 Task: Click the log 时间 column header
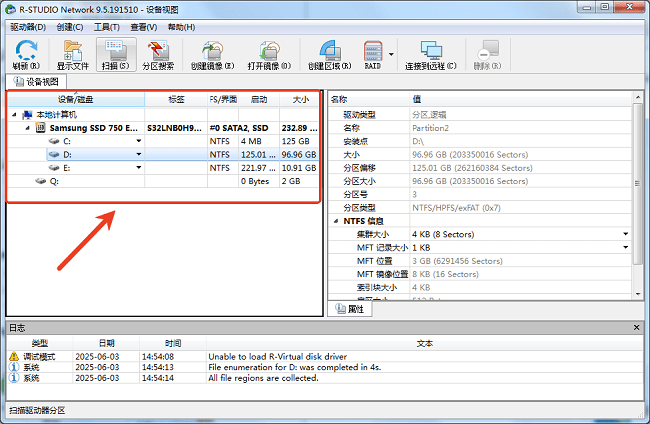click(x=173, y=343)
